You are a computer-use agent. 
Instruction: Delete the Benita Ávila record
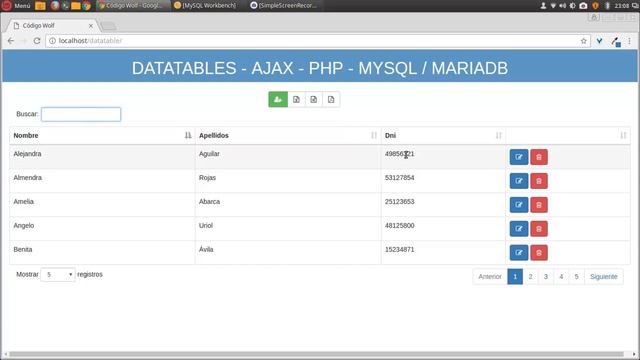click(539, 253)
